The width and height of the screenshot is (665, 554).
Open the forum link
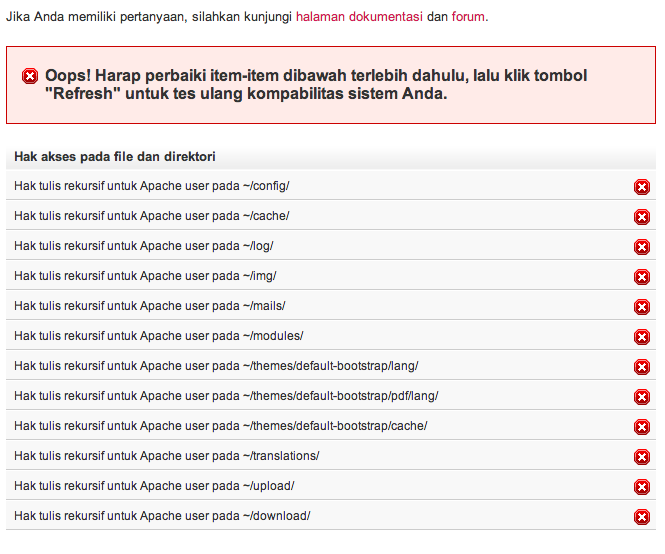coord(468,17)
